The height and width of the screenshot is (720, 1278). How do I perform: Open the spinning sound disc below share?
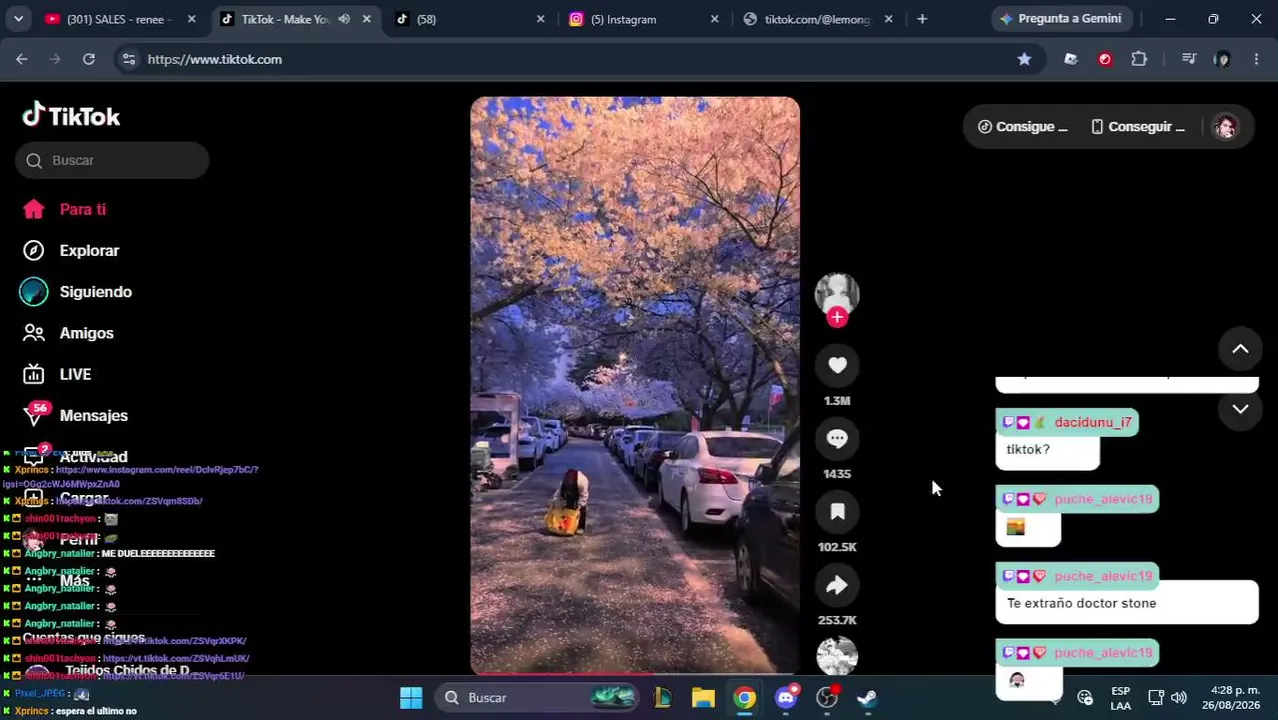837,655
